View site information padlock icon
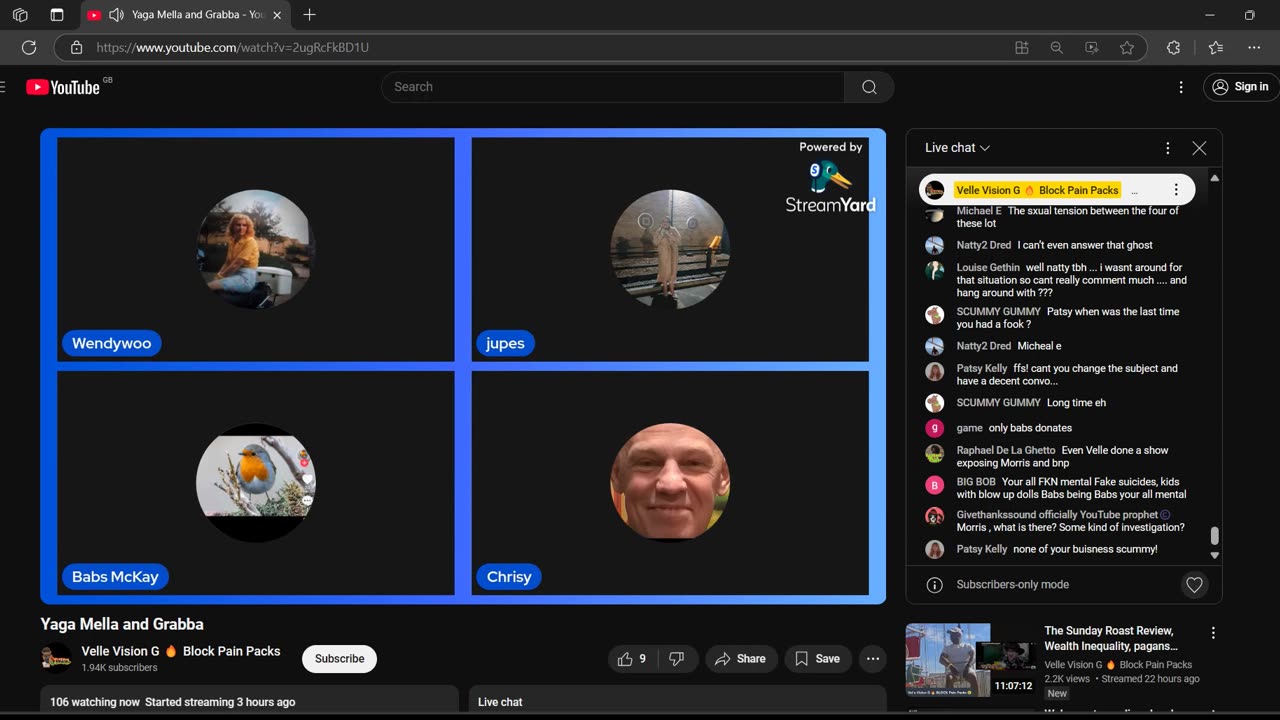 click(76, 47)
